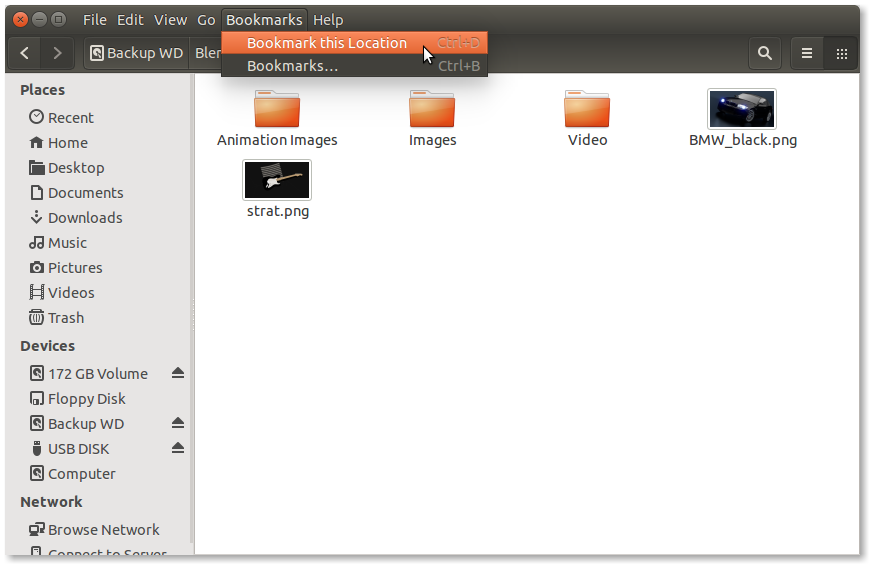
Task: Go back with the left arrow button
Action: pos(24,53)
